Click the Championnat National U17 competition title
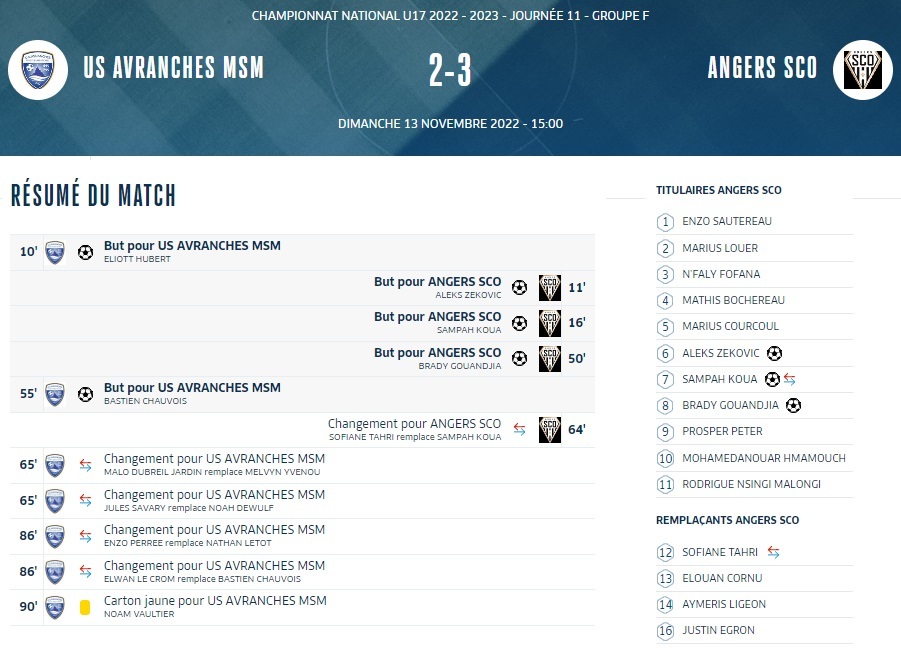 [450, 16]
